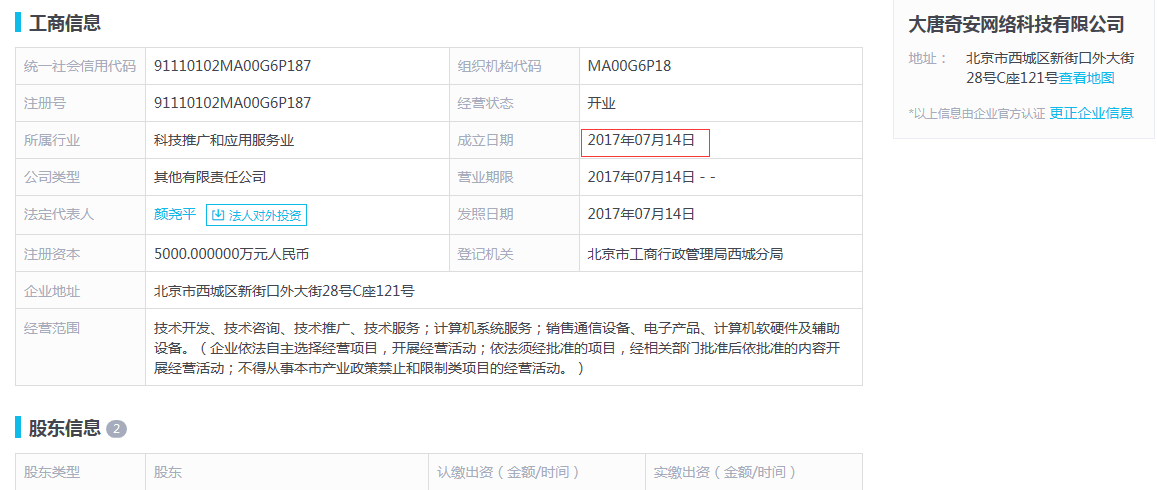Viewport: 1157px width, 490px height.
Task: Click the 发照日期 label cell
Action: pos(514,215)
